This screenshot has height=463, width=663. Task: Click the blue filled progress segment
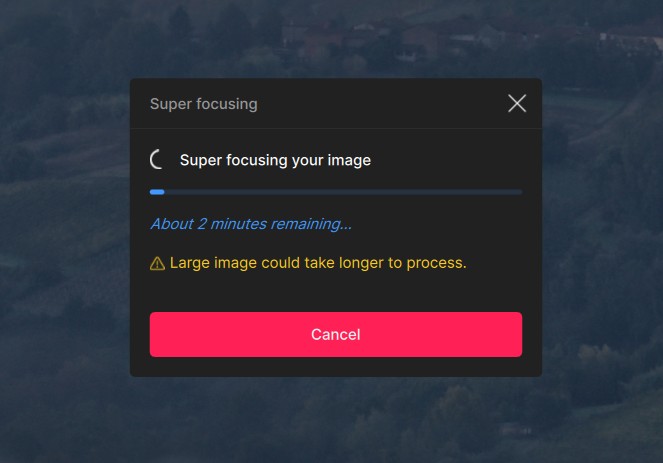pos(157,191)
